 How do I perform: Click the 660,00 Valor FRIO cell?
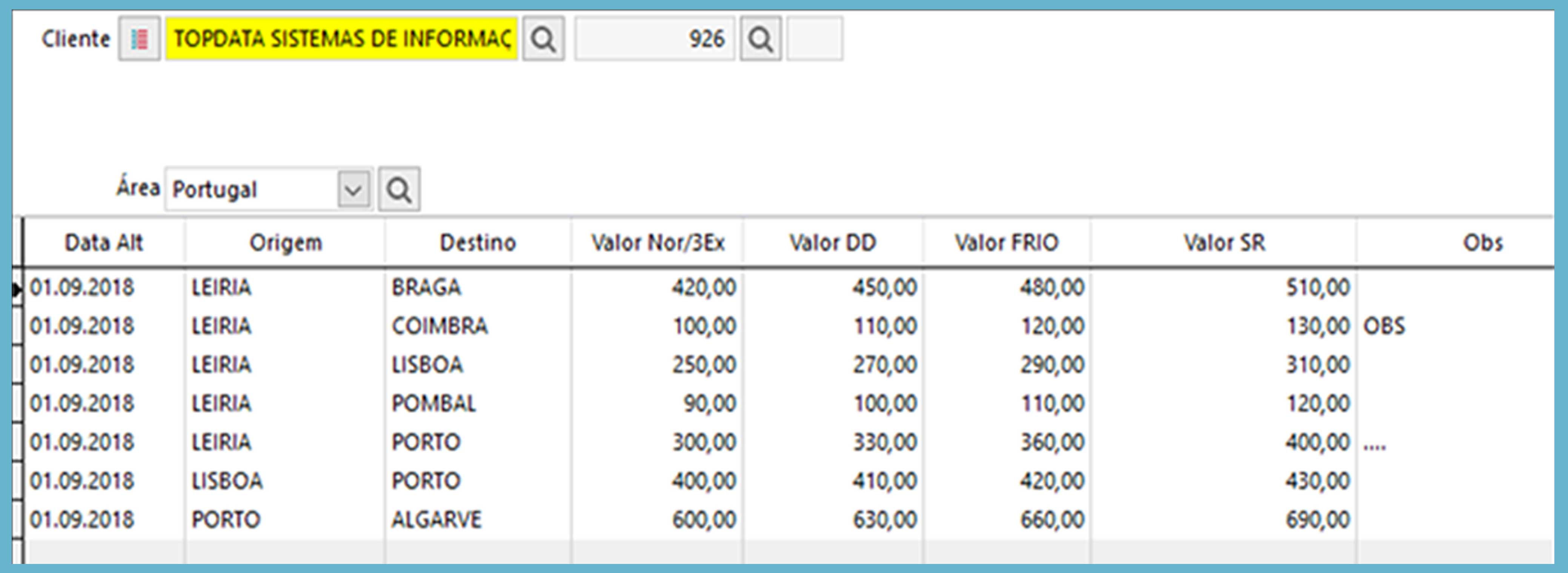tap(1007, 519)
